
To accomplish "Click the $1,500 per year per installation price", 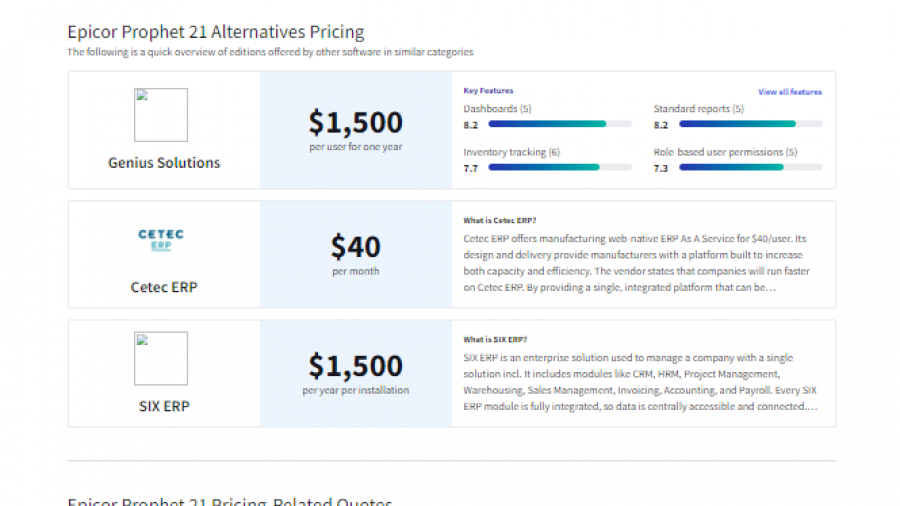I will 355,366.
